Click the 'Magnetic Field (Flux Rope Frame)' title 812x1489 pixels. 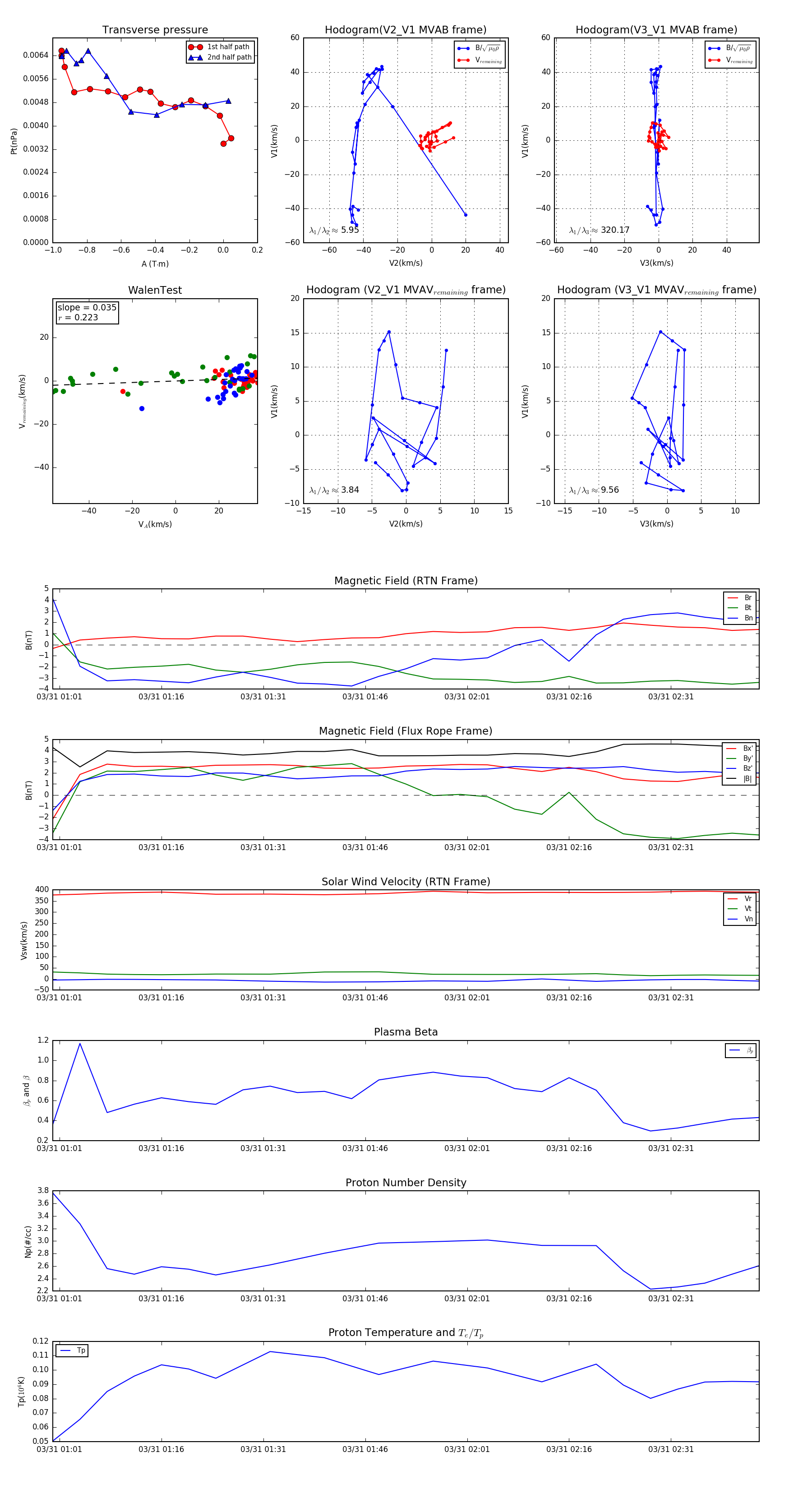point(406,731)
